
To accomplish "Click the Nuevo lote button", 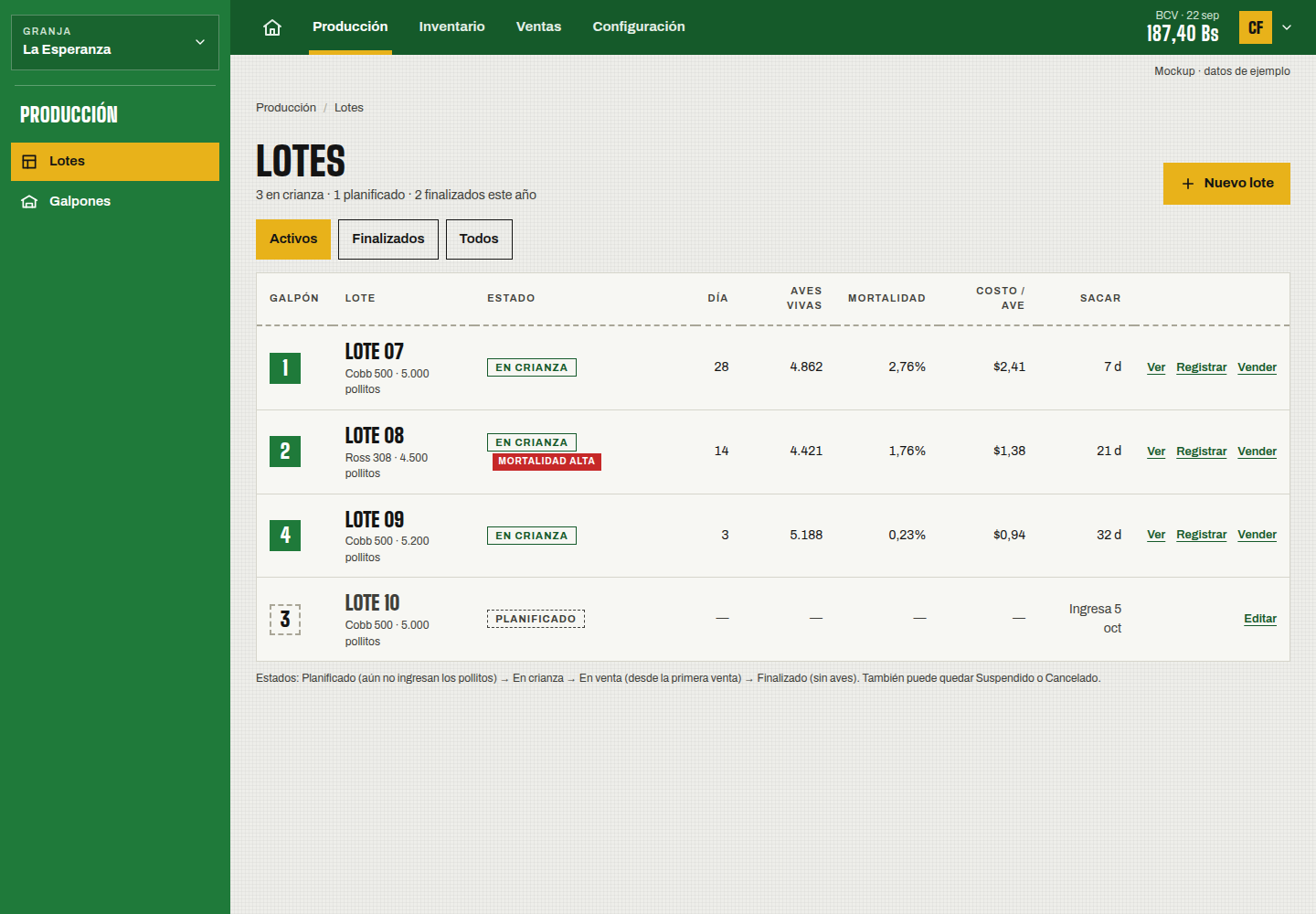I will coord(1226,184).
